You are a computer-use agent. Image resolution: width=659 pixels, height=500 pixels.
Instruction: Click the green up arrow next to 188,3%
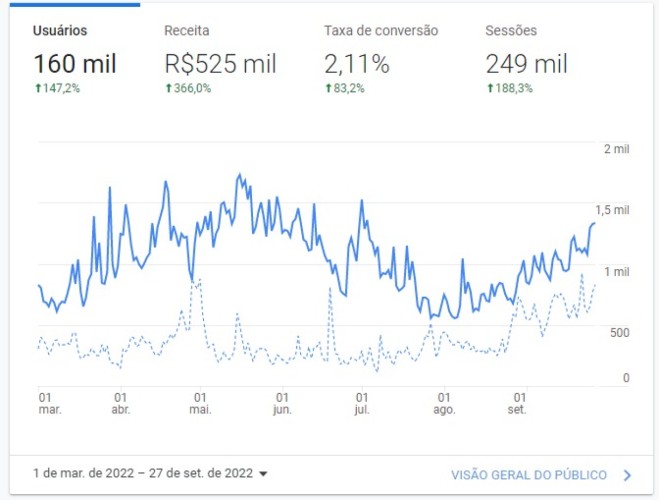point(490,88)
